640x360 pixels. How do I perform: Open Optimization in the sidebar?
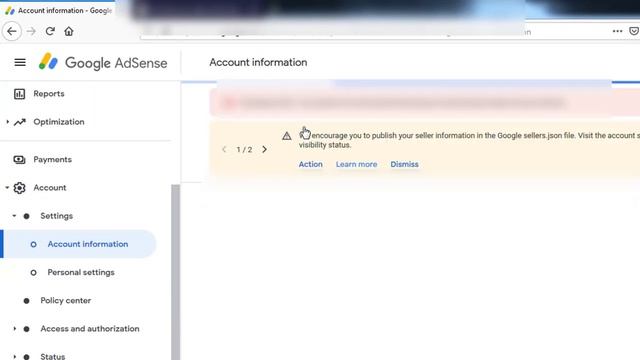point(59,122)
